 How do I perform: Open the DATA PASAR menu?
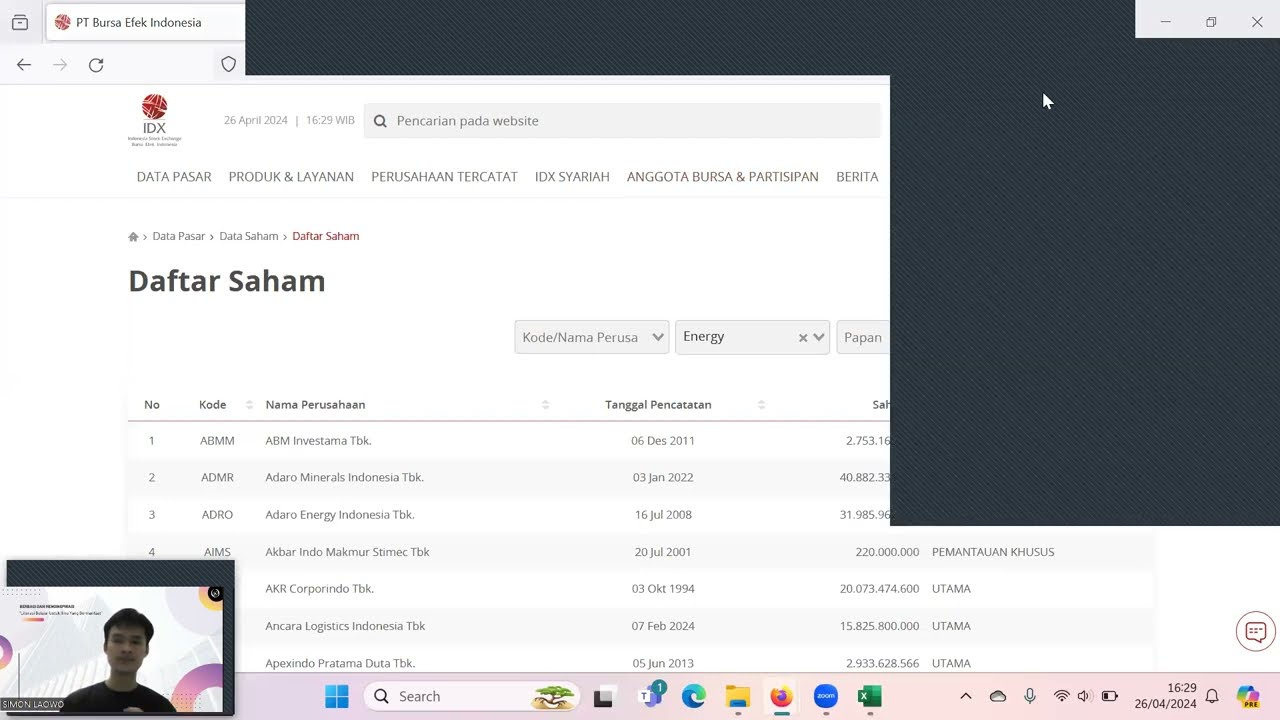click(174, 177)
